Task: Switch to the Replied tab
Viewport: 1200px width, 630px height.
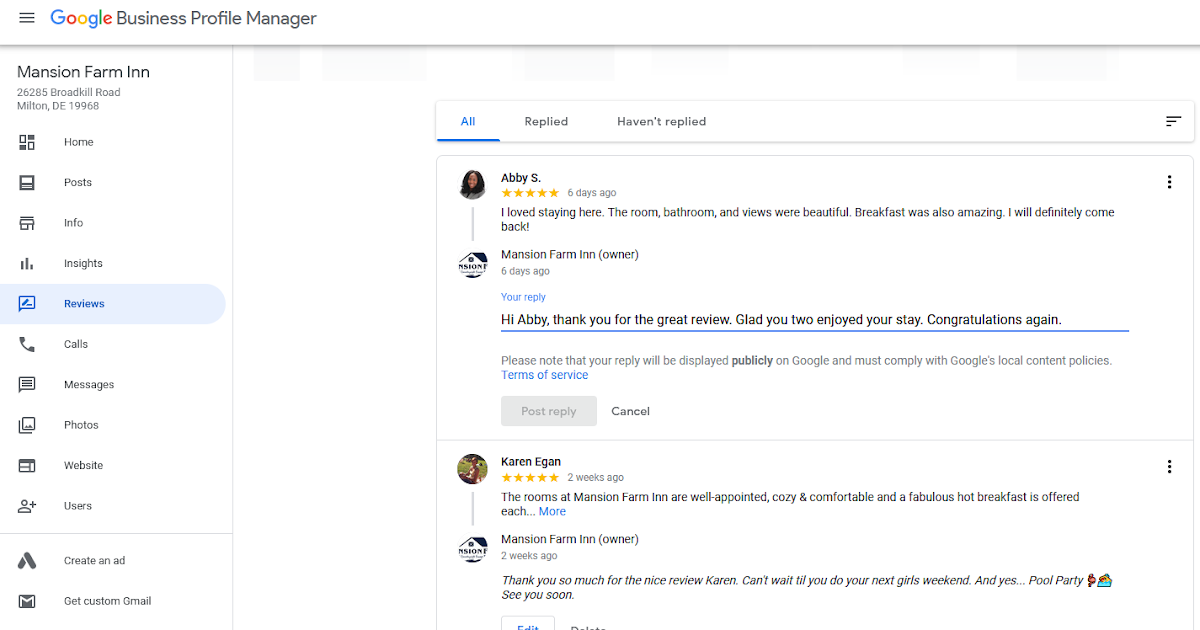Action: click(x=546, y=122)
